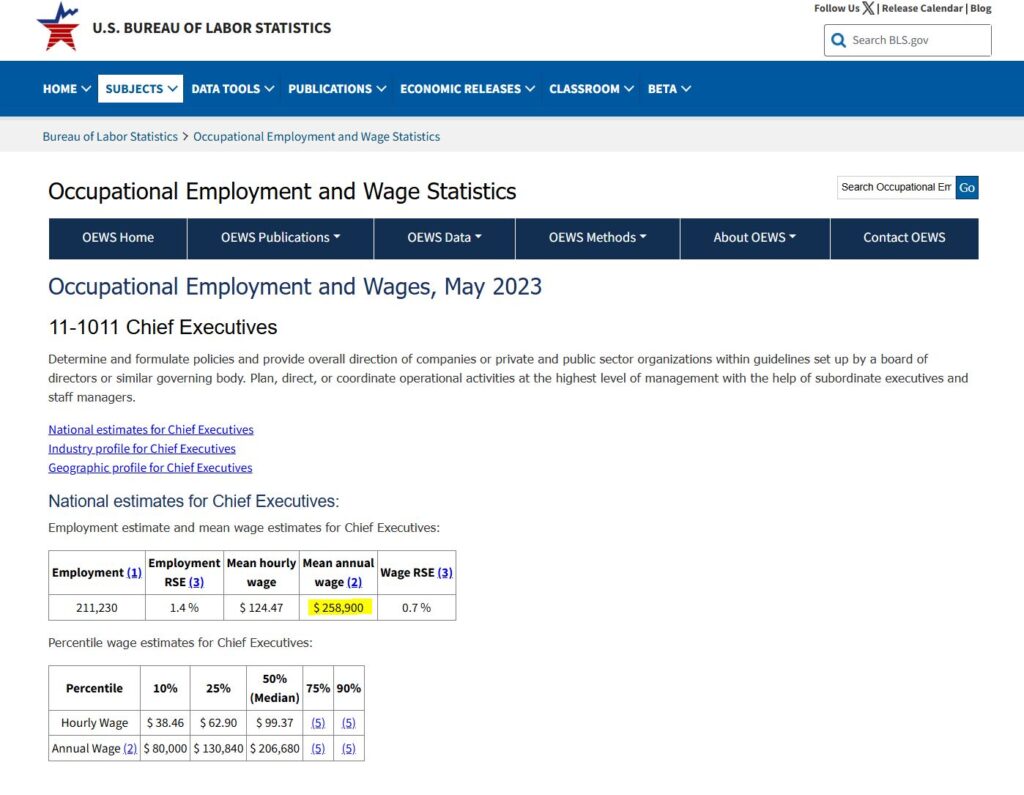Expand the SUBJECTS dropdown menu
Image resolution: width=1024 pixels, height=795 pixels.
click(140, 89)
